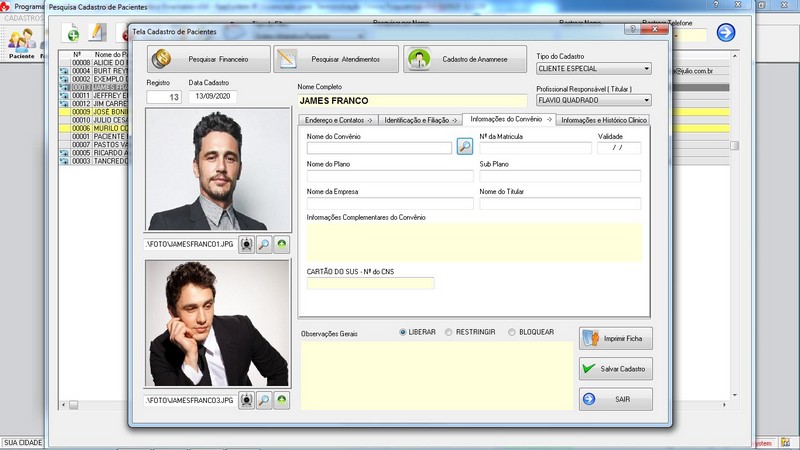The height and width of the screenshot is (450, 800).
Task: Click the Pesquisar Financeiro button
Action: (209, 60)
